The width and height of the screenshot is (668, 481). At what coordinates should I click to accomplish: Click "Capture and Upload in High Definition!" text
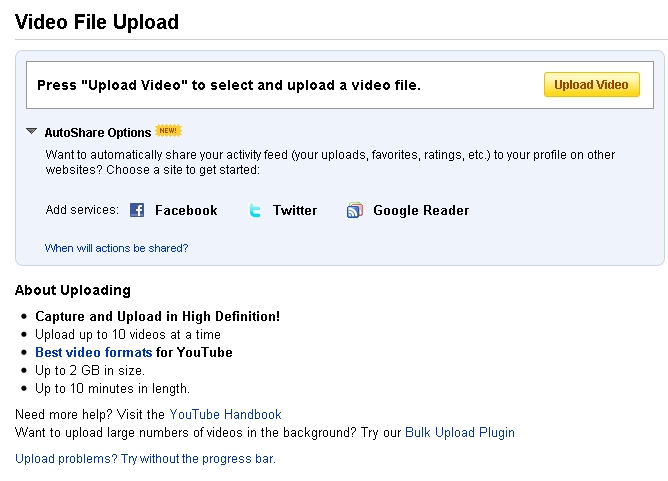158,316
